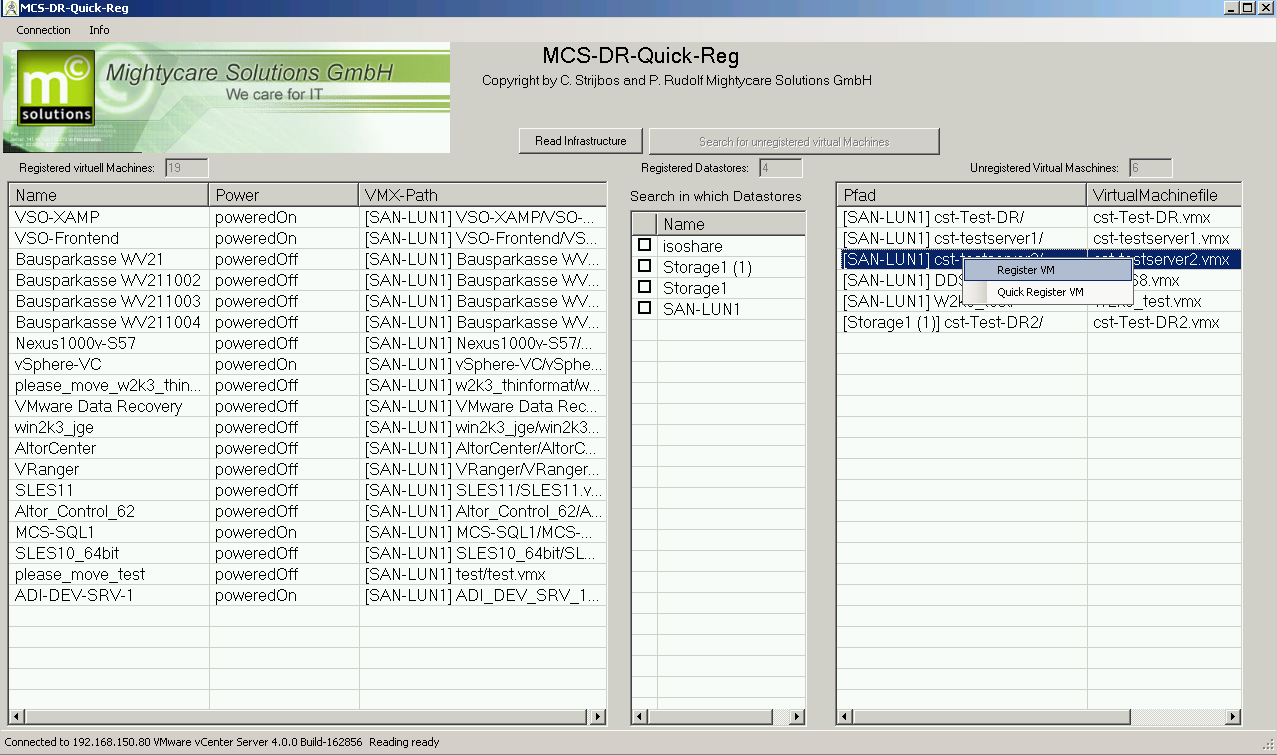Click the [Storage1 (1)] cst-Test-DR2/ path cell

point(962,322)
